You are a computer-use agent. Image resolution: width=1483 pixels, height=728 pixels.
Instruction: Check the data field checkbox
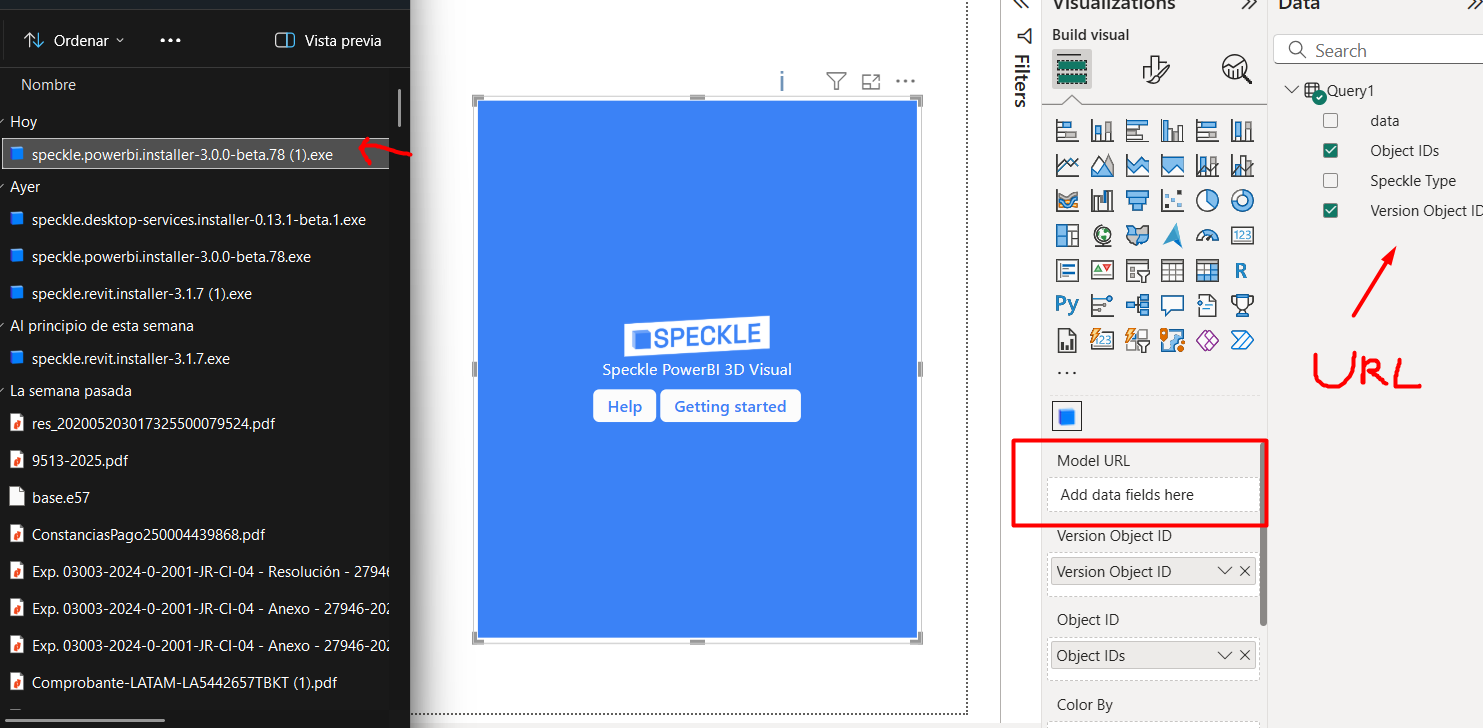1330,121
